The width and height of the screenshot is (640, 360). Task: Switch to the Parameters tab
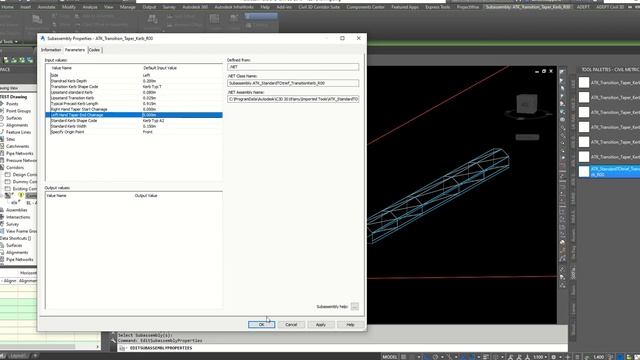(75, 50)
